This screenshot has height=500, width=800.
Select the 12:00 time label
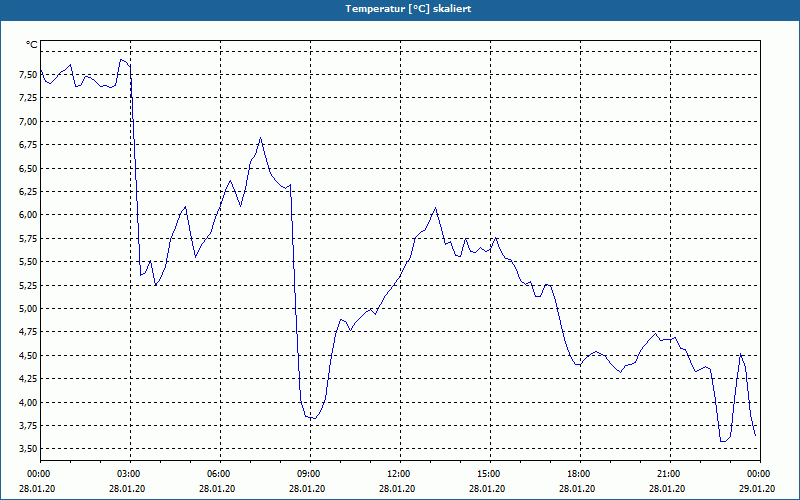tap(396, 474)
